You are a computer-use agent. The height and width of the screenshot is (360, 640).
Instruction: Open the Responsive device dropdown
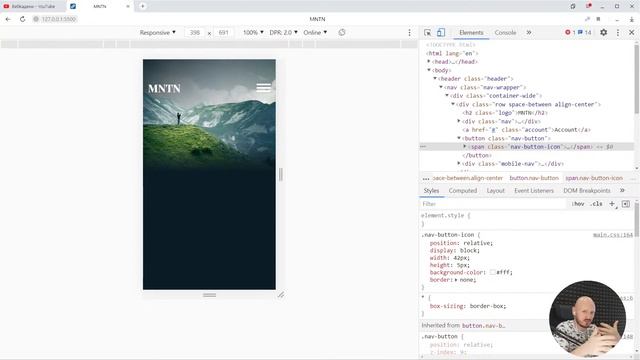158,33
